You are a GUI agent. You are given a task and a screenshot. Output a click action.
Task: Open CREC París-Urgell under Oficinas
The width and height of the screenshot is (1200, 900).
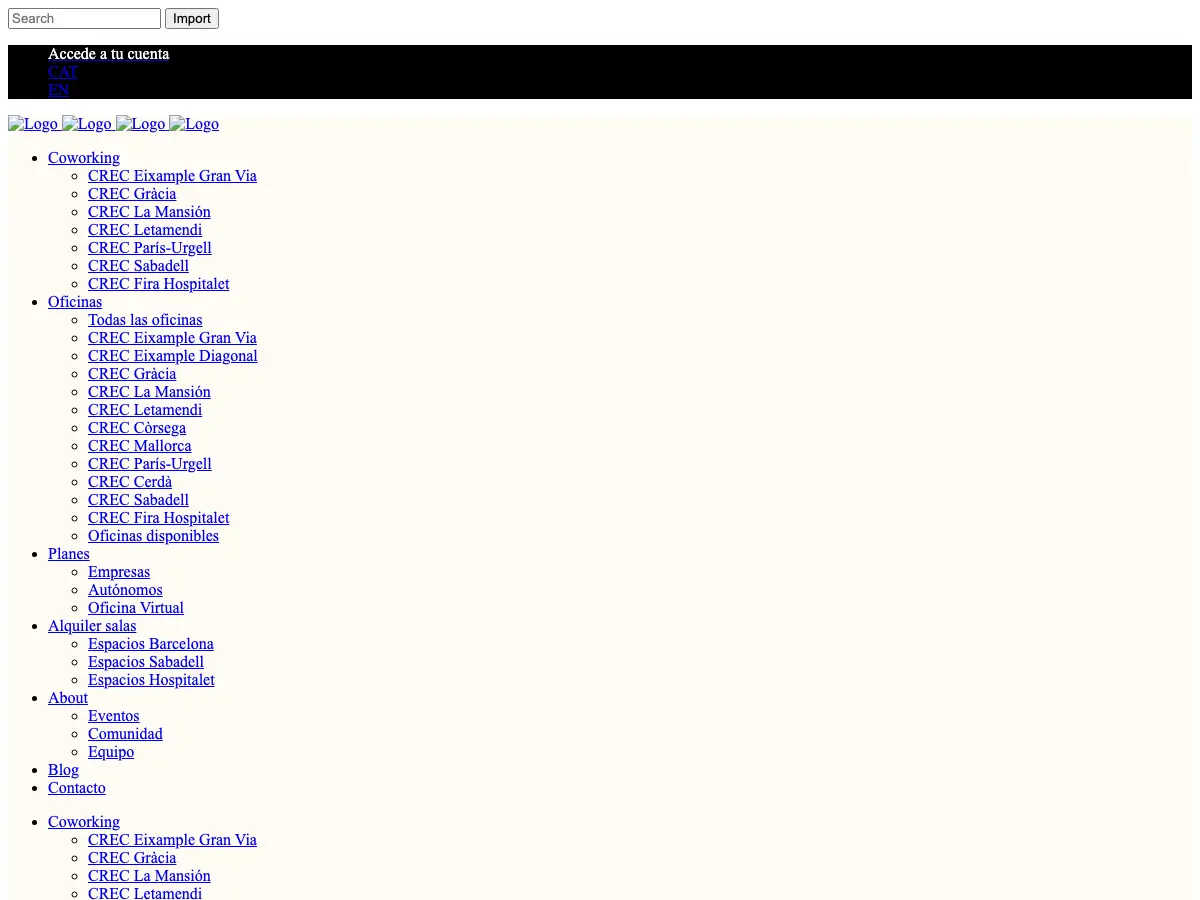coord(150,464)
